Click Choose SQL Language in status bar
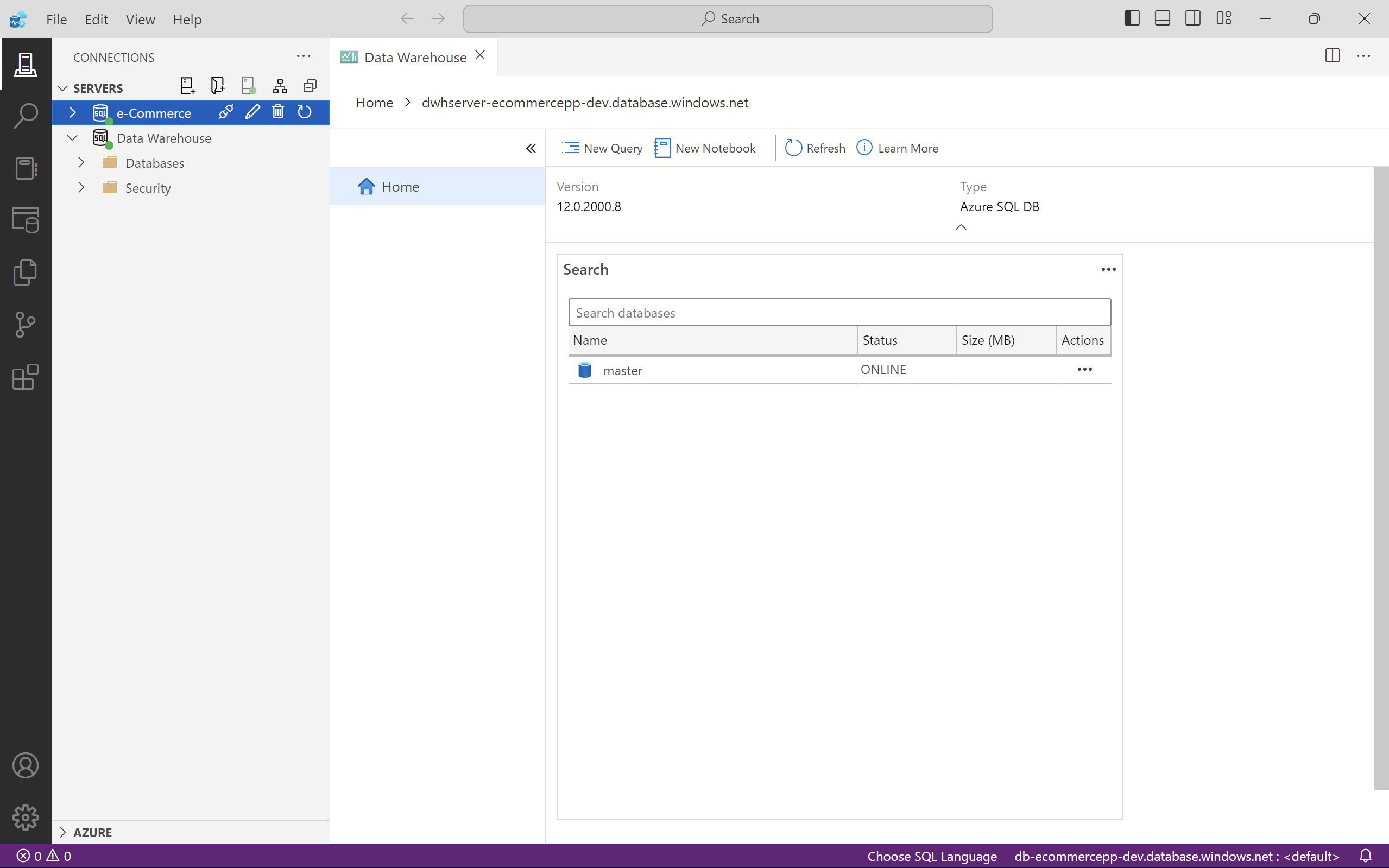Screen dimensions: 1389x868 point(931,856)
